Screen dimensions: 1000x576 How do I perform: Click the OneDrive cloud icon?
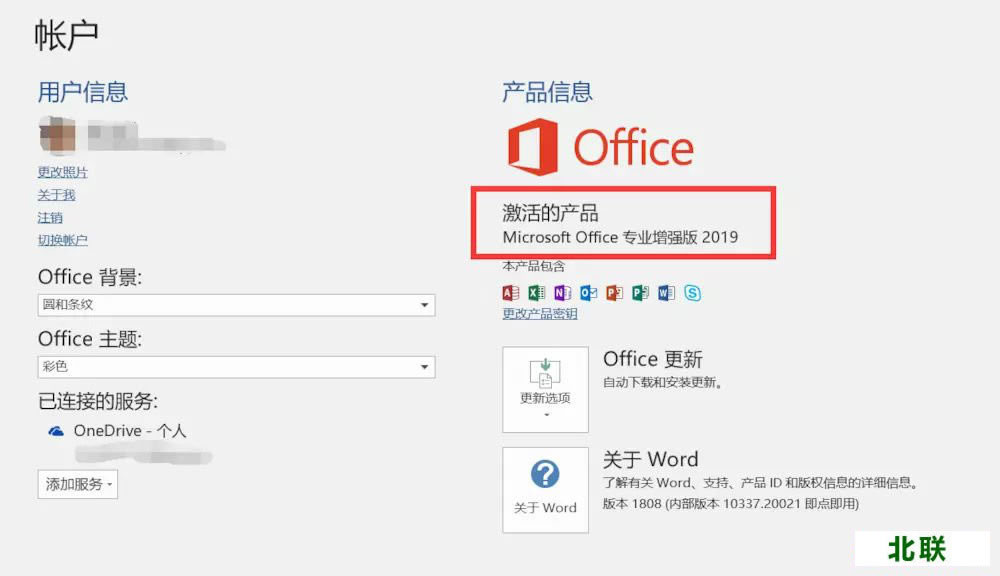tap(56, 431)
